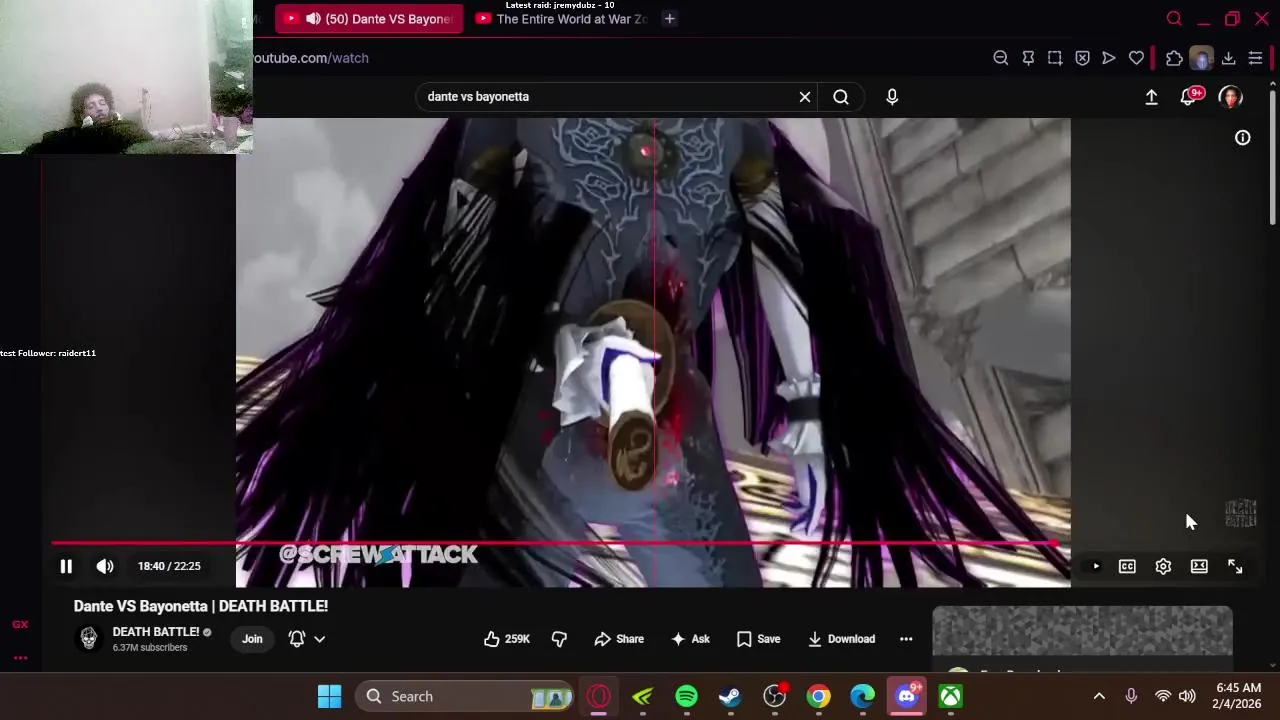Screen dimensions: 1280x720
Task: Enter fullscreen mode on video player
Action: click(x=1235, y=567)
